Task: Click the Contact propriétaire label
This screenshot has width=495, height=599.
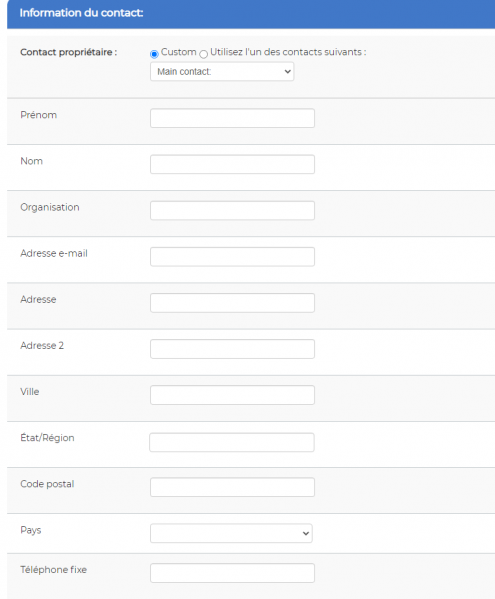Action: click(x=69, y=52)
